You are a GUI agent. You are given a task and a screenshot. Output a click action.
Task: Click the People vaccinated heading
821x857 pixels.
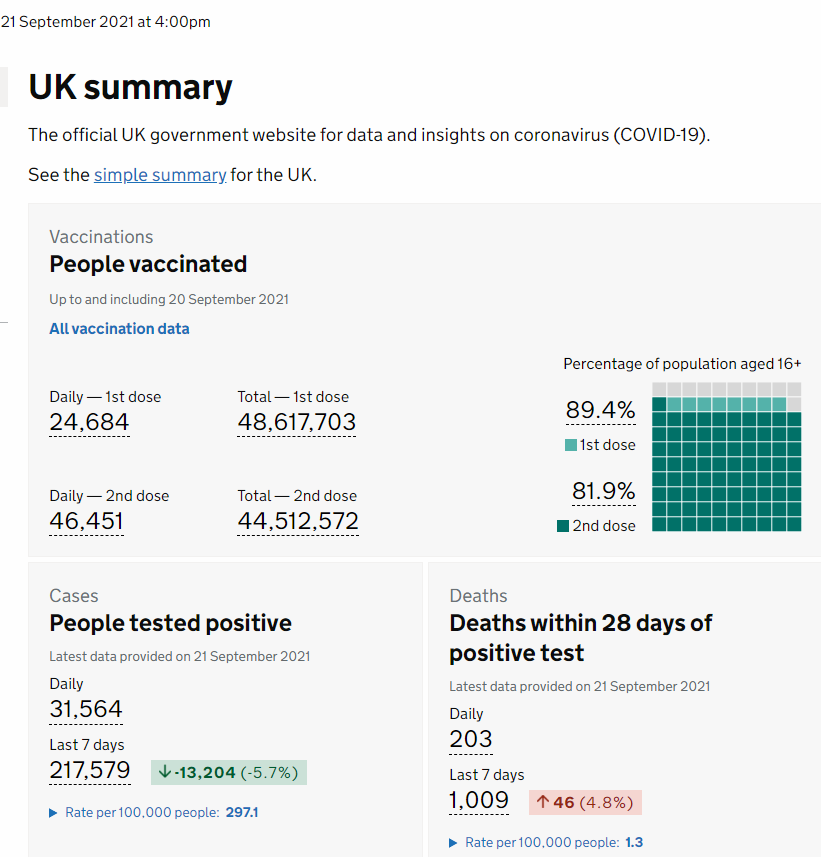148,264
